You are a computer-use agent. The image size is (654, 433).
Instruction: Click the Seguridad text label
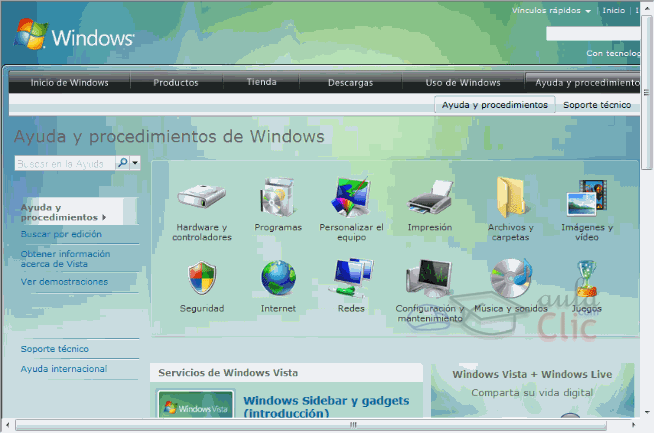point(202,308)
